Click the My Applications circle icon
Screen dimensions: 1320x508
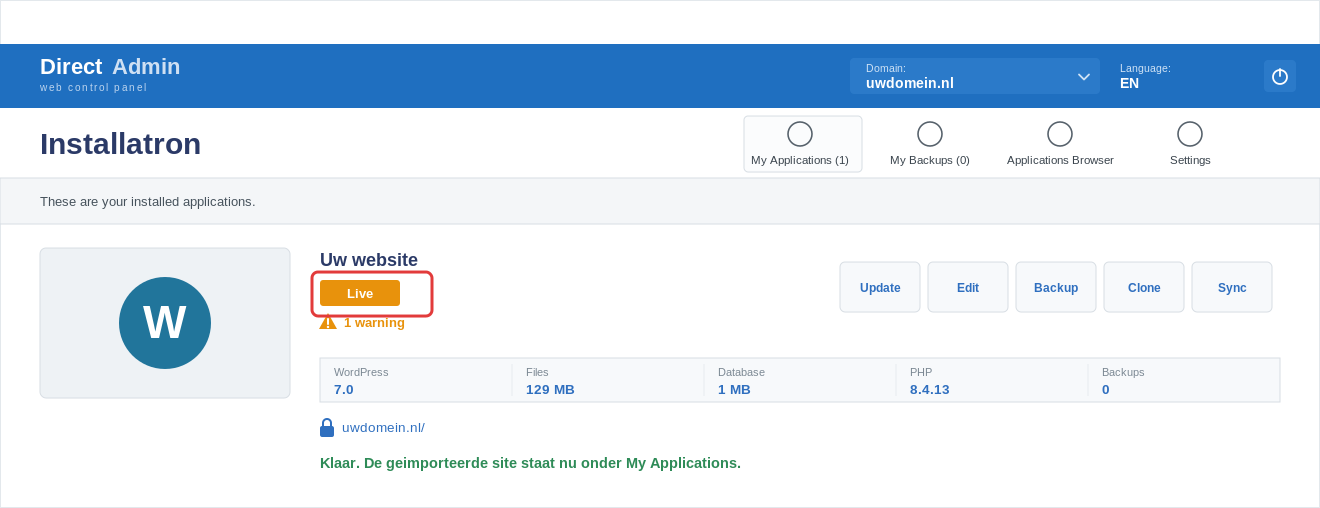(x=800, y=134)
